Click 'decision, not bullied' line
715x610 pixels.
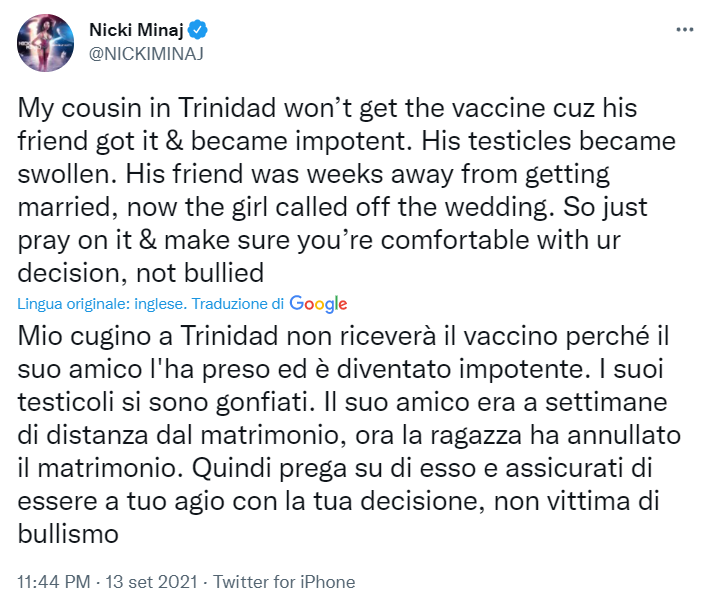[140, 273]
